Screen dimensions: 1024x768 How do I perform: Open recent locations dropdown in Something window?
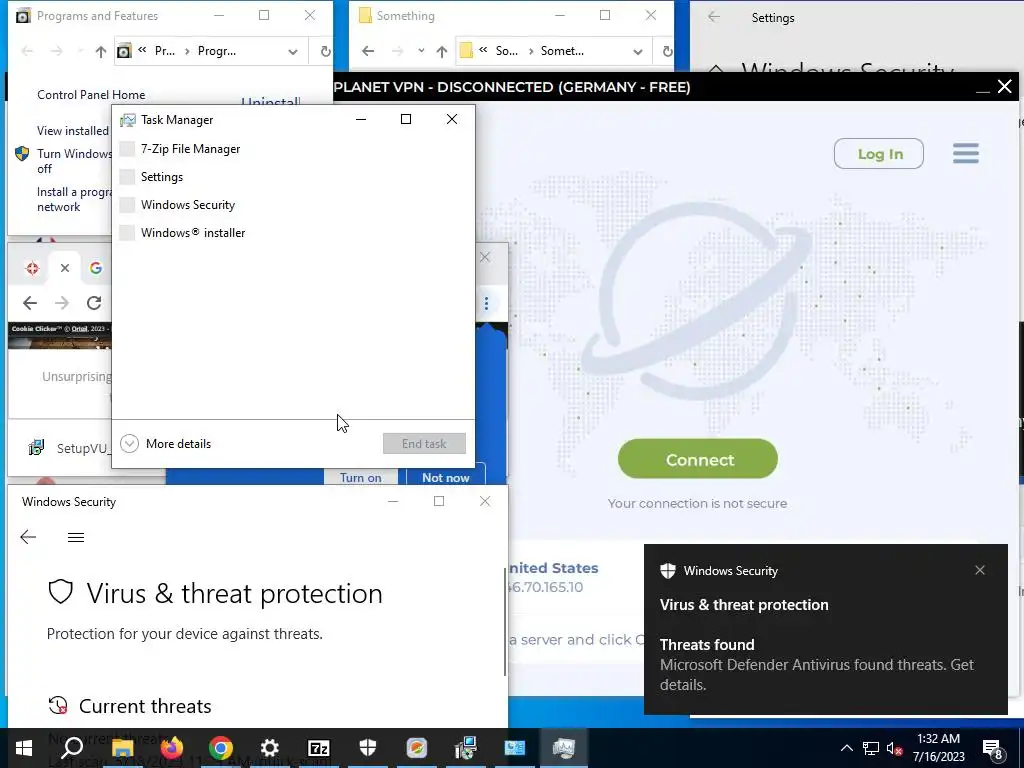(x=421, y=51)
